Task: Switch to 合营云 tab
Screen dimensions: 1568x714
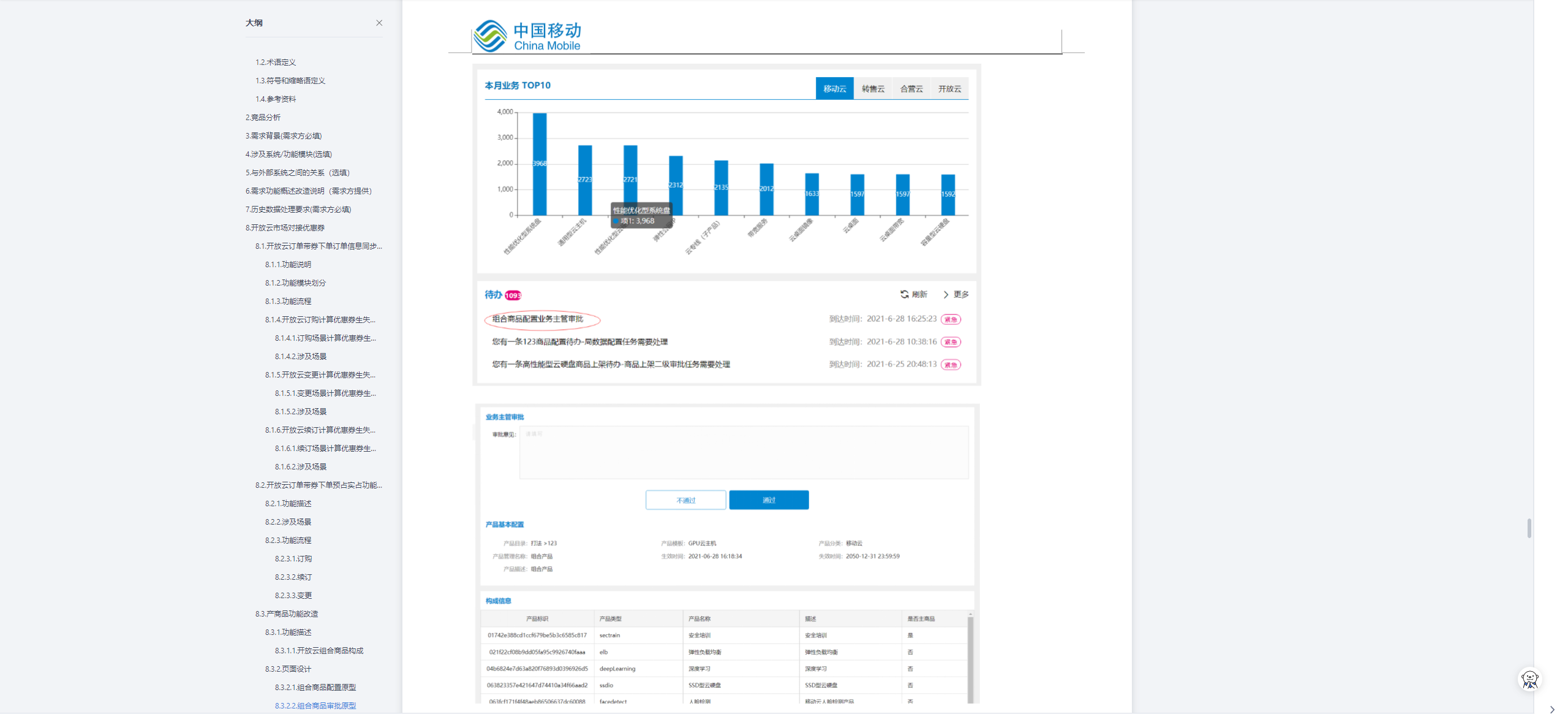Action: (911, 88)
